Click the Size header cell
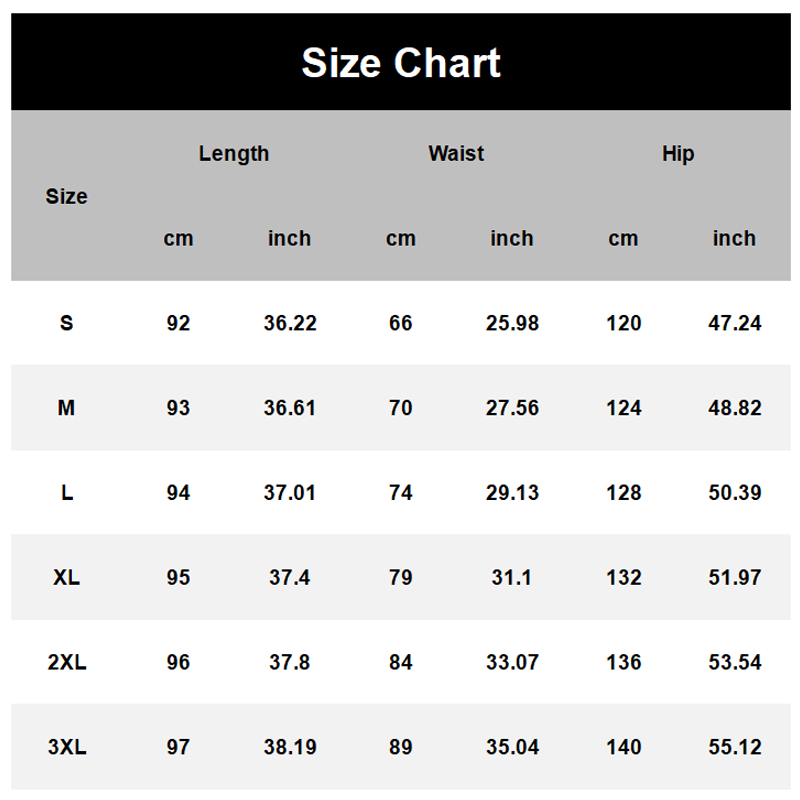 [66, 196]
